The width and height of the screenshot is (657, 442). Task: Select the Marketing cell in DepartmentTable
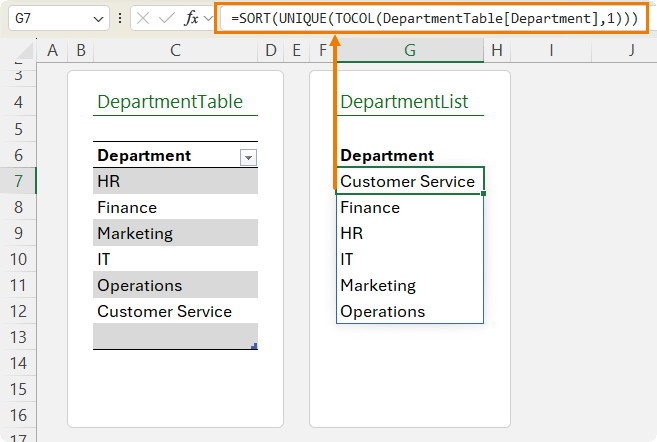click(175, 233)
